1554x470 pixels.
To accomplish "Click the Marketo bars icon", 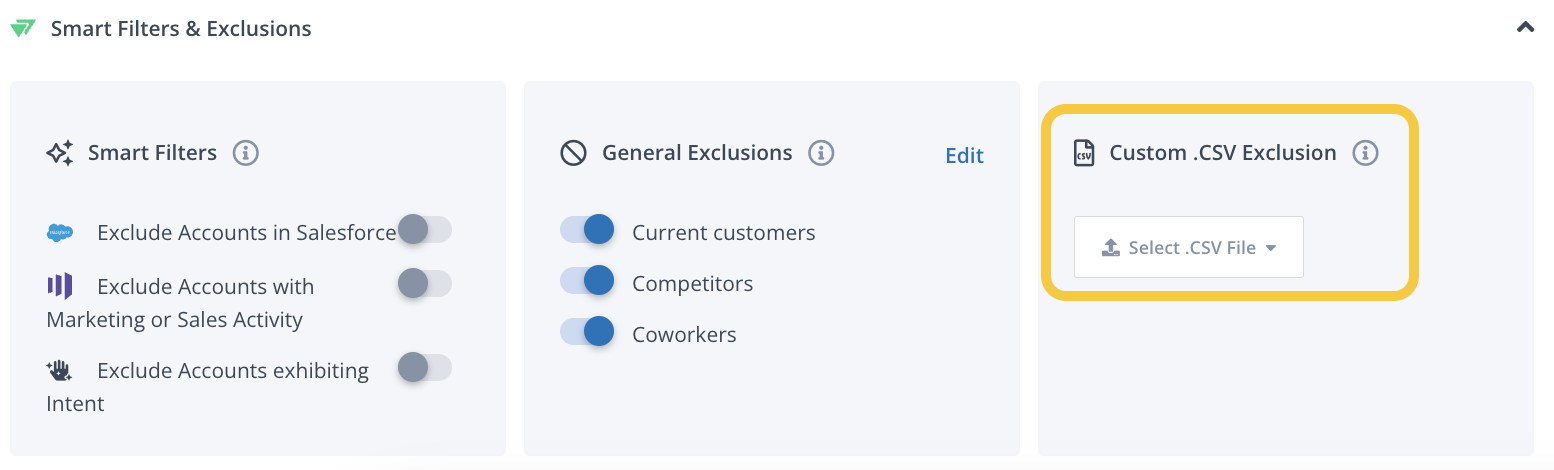I will [x=60, y=286].
